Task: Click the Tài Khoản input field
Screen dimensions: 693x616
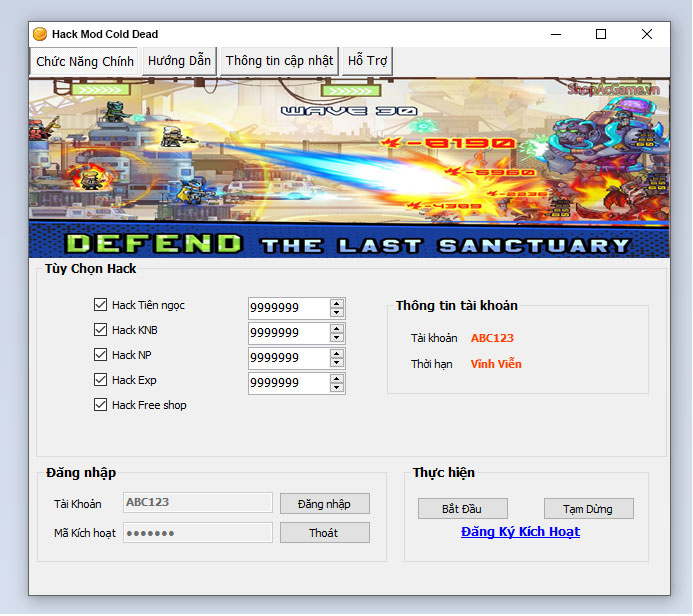Action: pos(198,503)
